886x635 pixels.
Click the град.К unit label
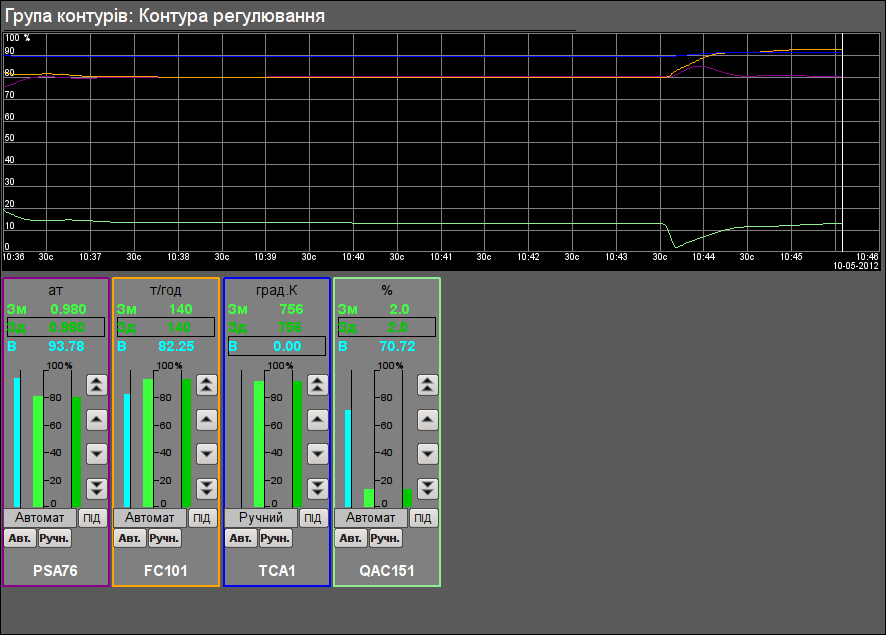(x=277, y=290)
